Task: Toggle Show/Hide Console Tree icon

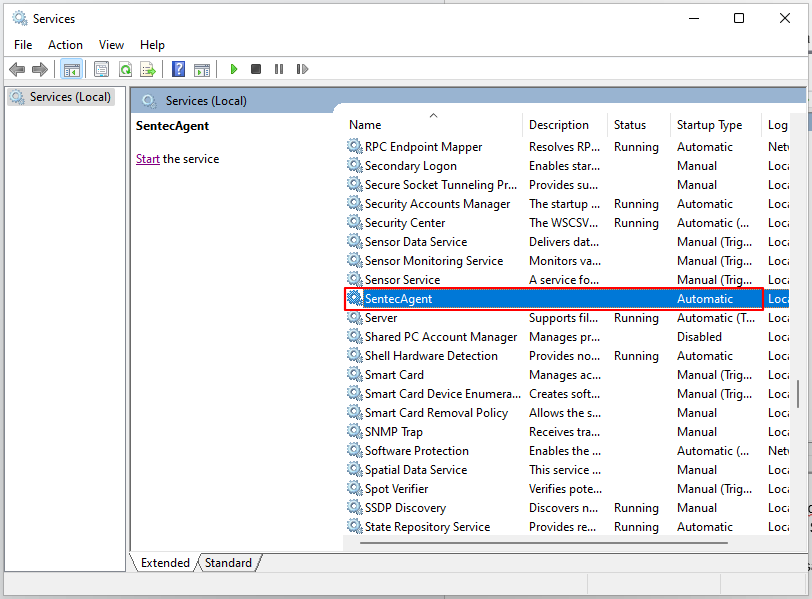Action: (71, 69)
